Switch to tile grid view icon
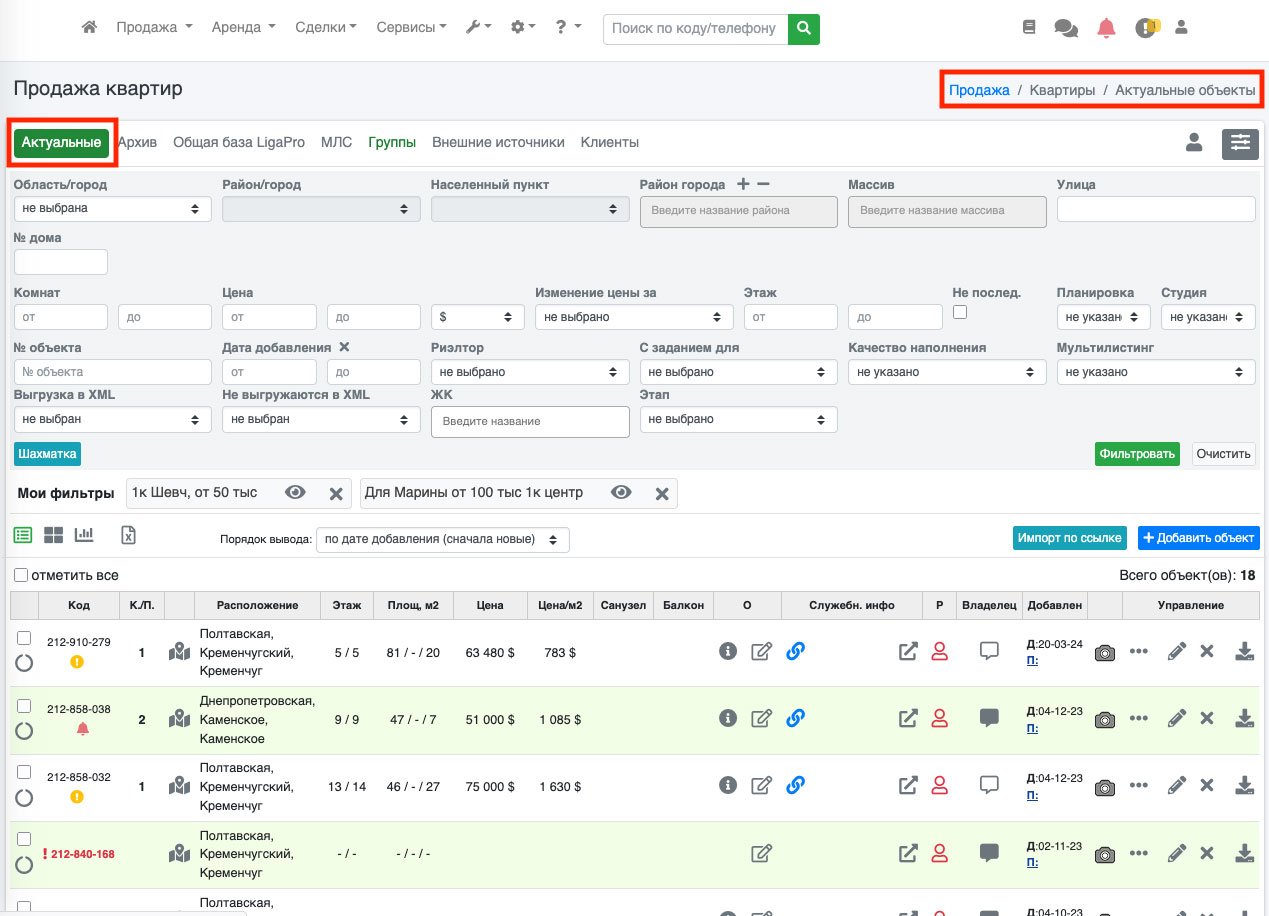 (53, 536)
